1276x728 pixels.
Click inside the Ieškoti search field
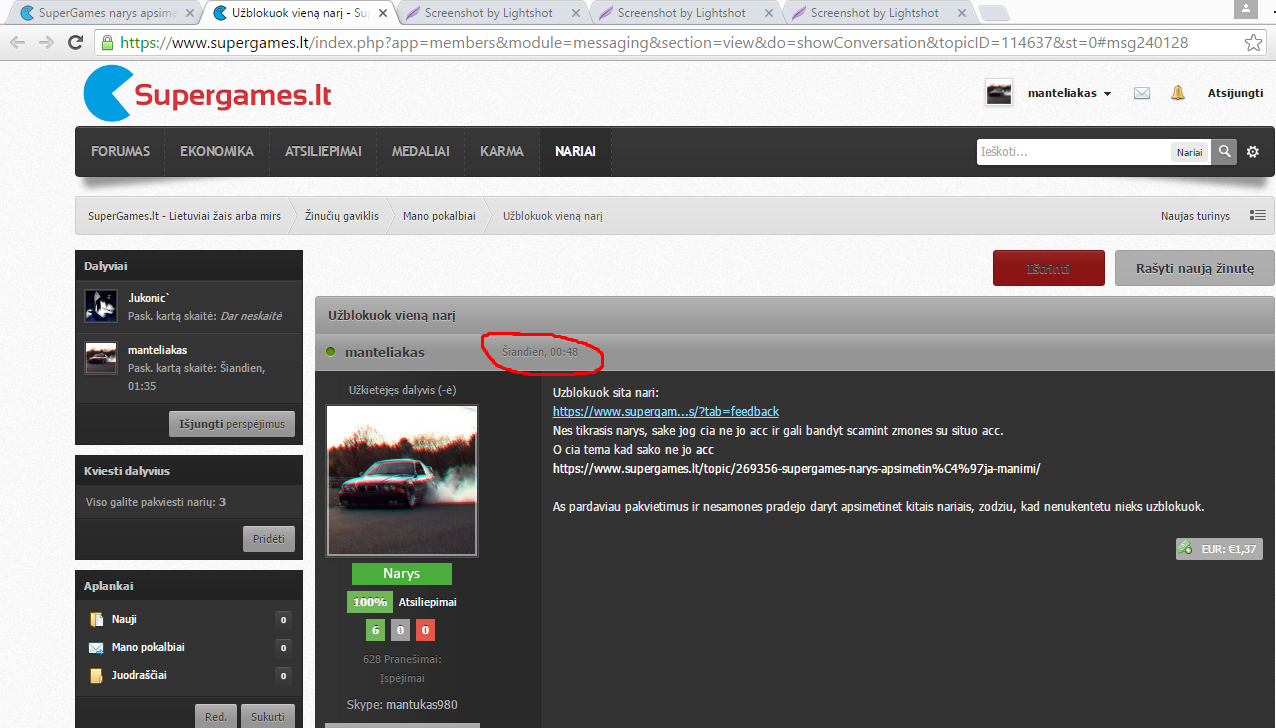(1073, 152)
